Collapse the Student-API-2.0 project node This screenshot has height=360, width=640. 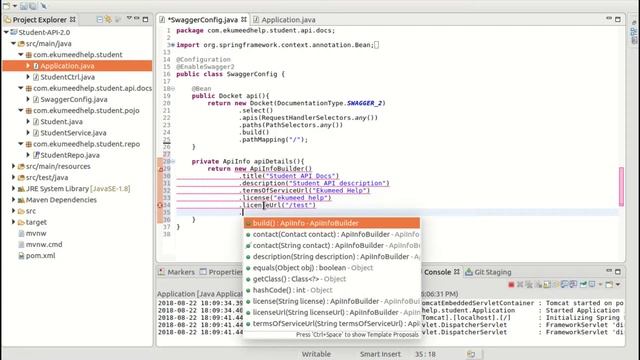tap(6, 32)
